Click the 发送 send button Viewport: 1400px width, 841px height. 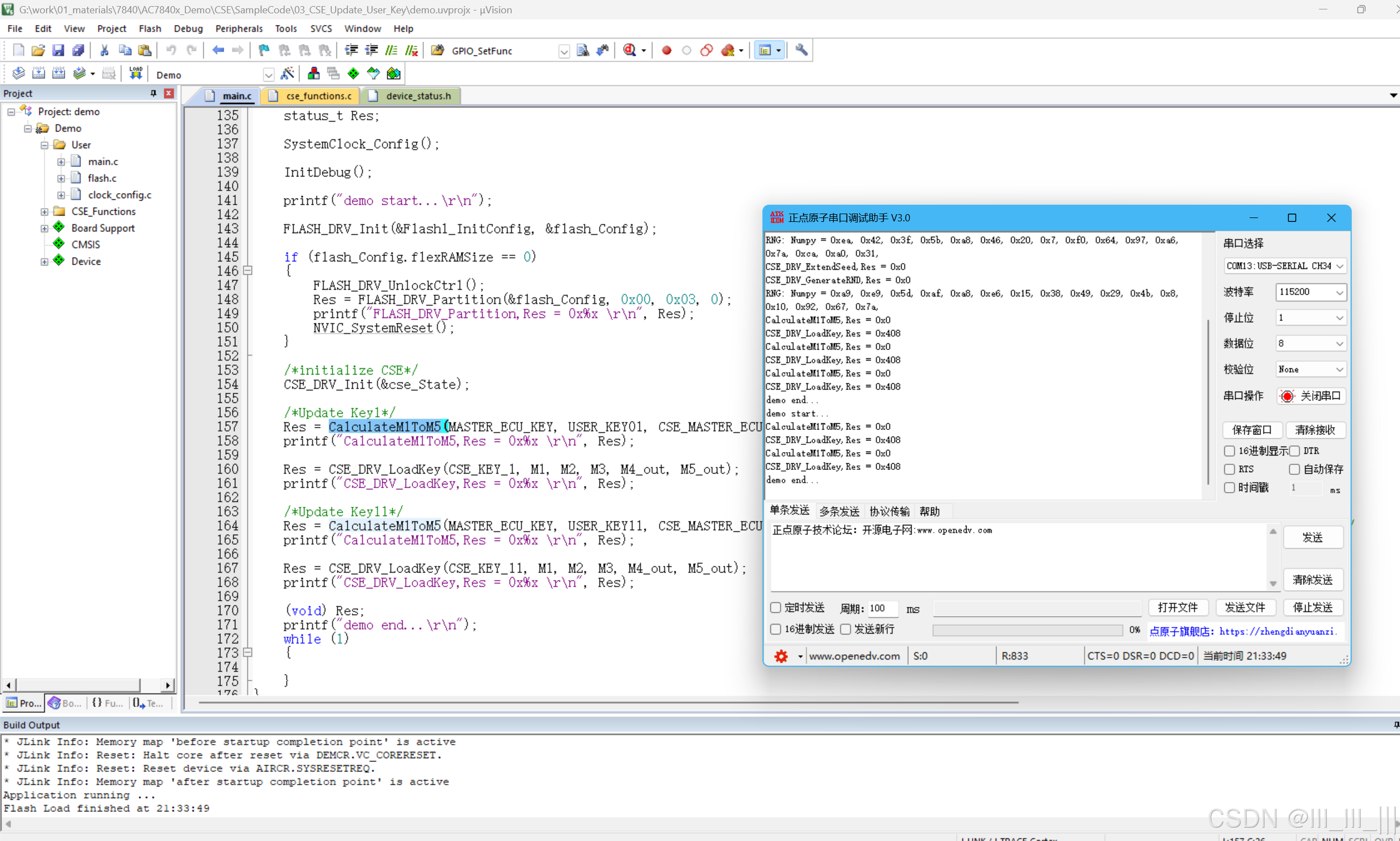pyautogui.click(x=1312, y=536)
